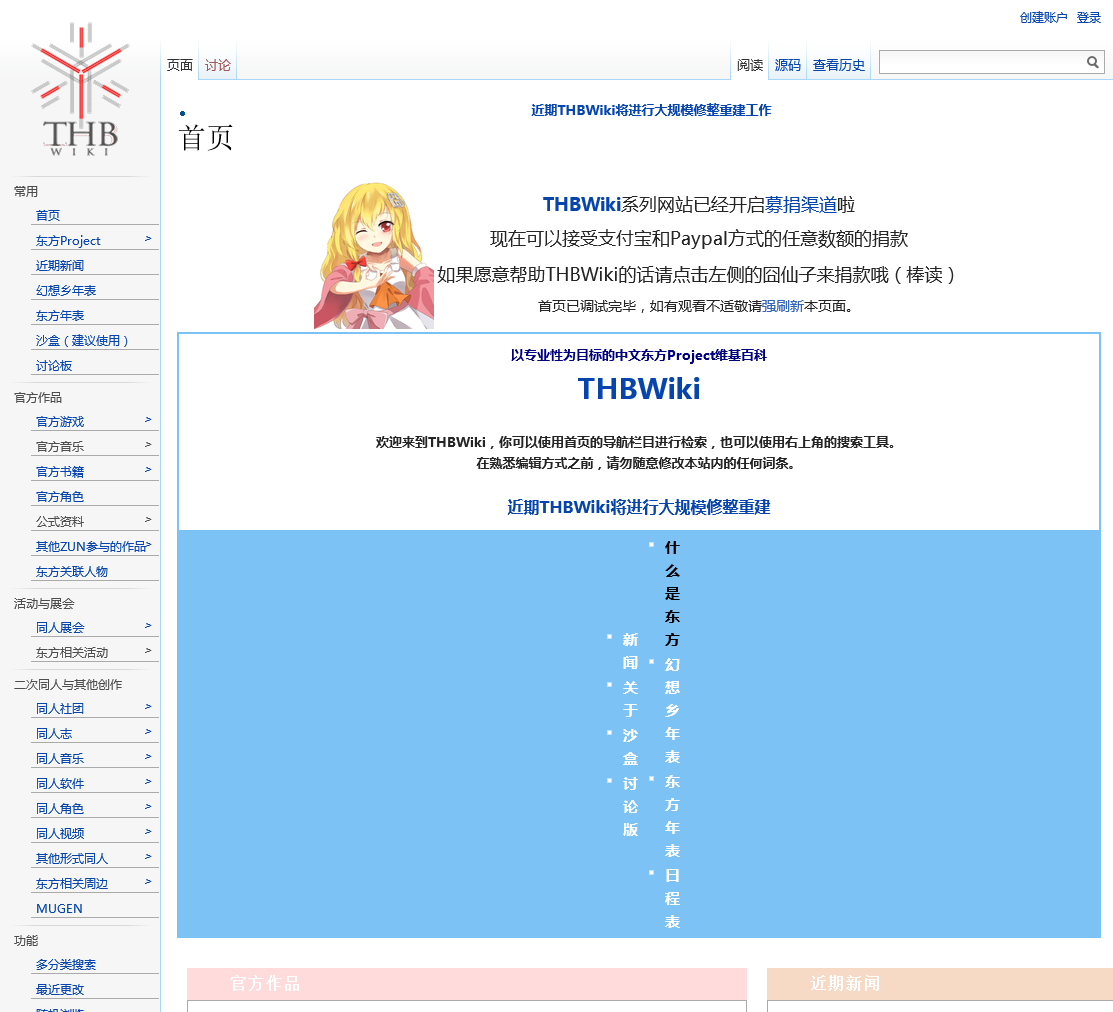Open vertical 讨论版 link in blue panel
Screen dimensions: 1113x1012
tap(630, 806)
